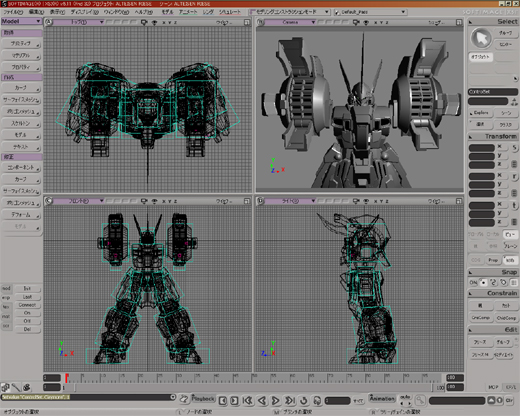
Task: Click the eye icon in Right viewport D
Action: click(366, 201)
